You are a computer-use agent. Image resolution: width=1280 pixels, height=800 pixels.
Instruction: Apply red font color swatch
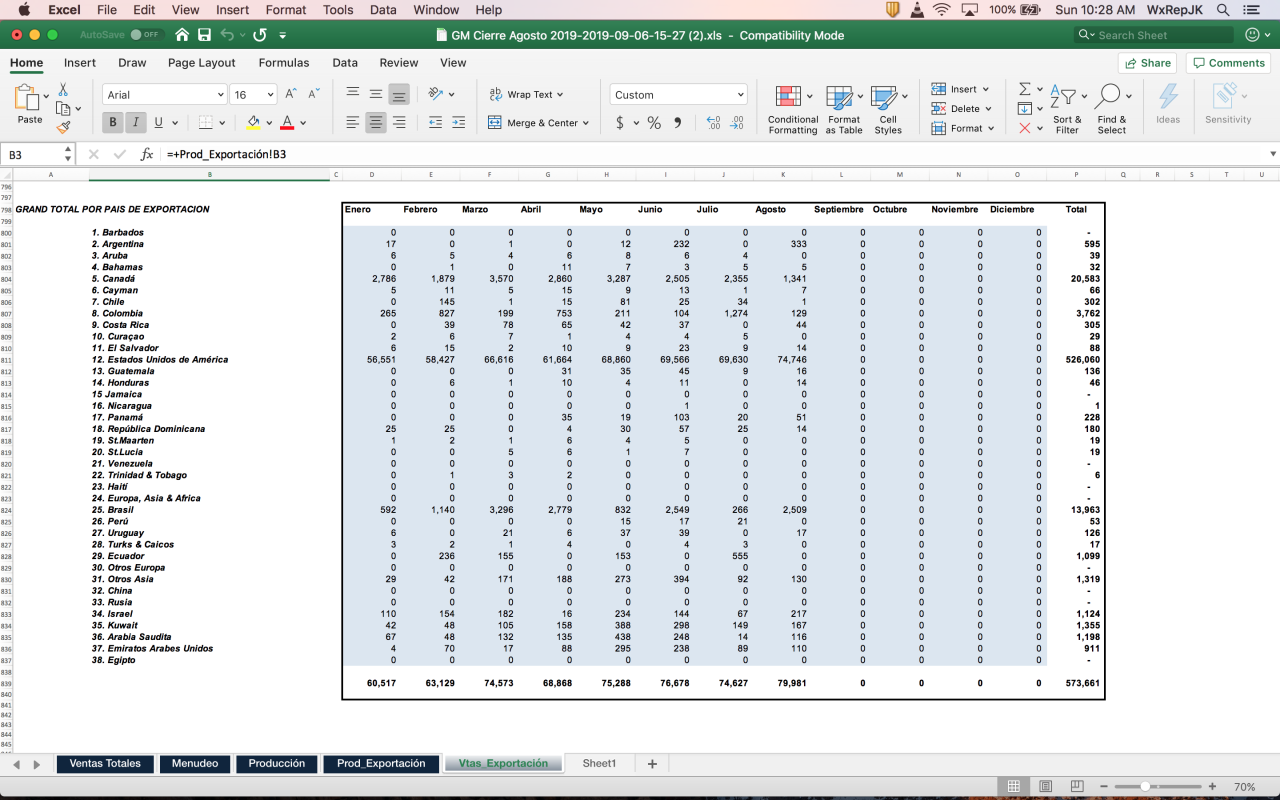[x=287, y=123]
